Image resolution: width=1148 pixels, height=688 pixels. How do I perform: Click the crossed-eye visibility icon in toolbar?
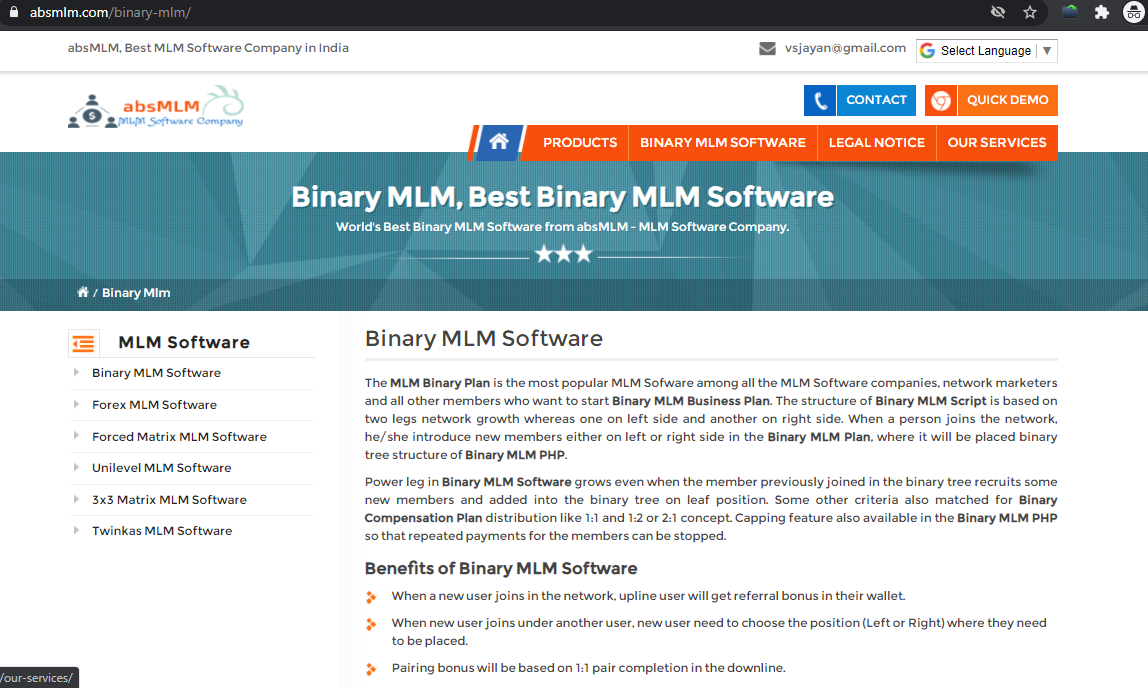[x=997, y=12]
